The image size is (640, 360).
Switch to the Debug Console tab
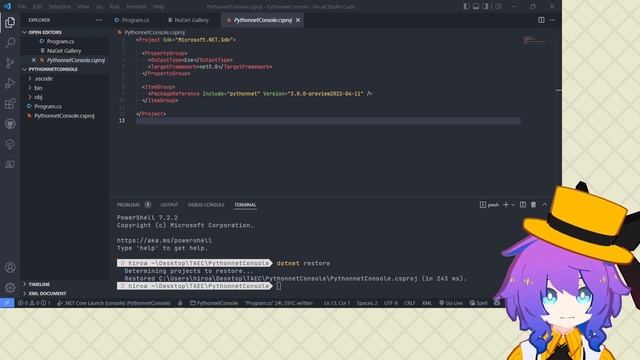click(x=206, y=204)
